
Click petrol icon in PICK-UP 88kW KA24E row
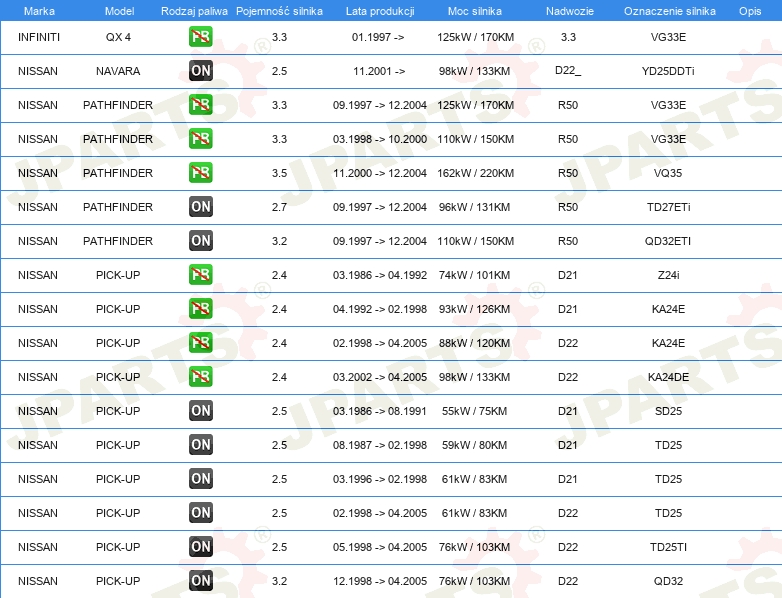[200, 343]
